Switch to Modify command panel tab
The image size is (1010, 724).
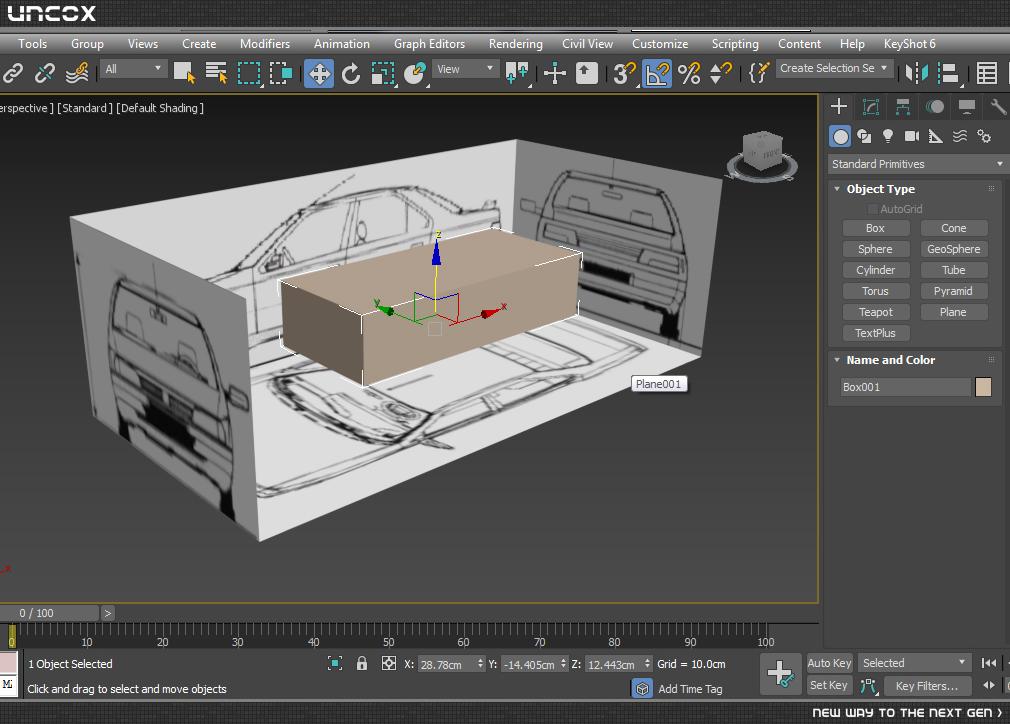pos(870,106)
